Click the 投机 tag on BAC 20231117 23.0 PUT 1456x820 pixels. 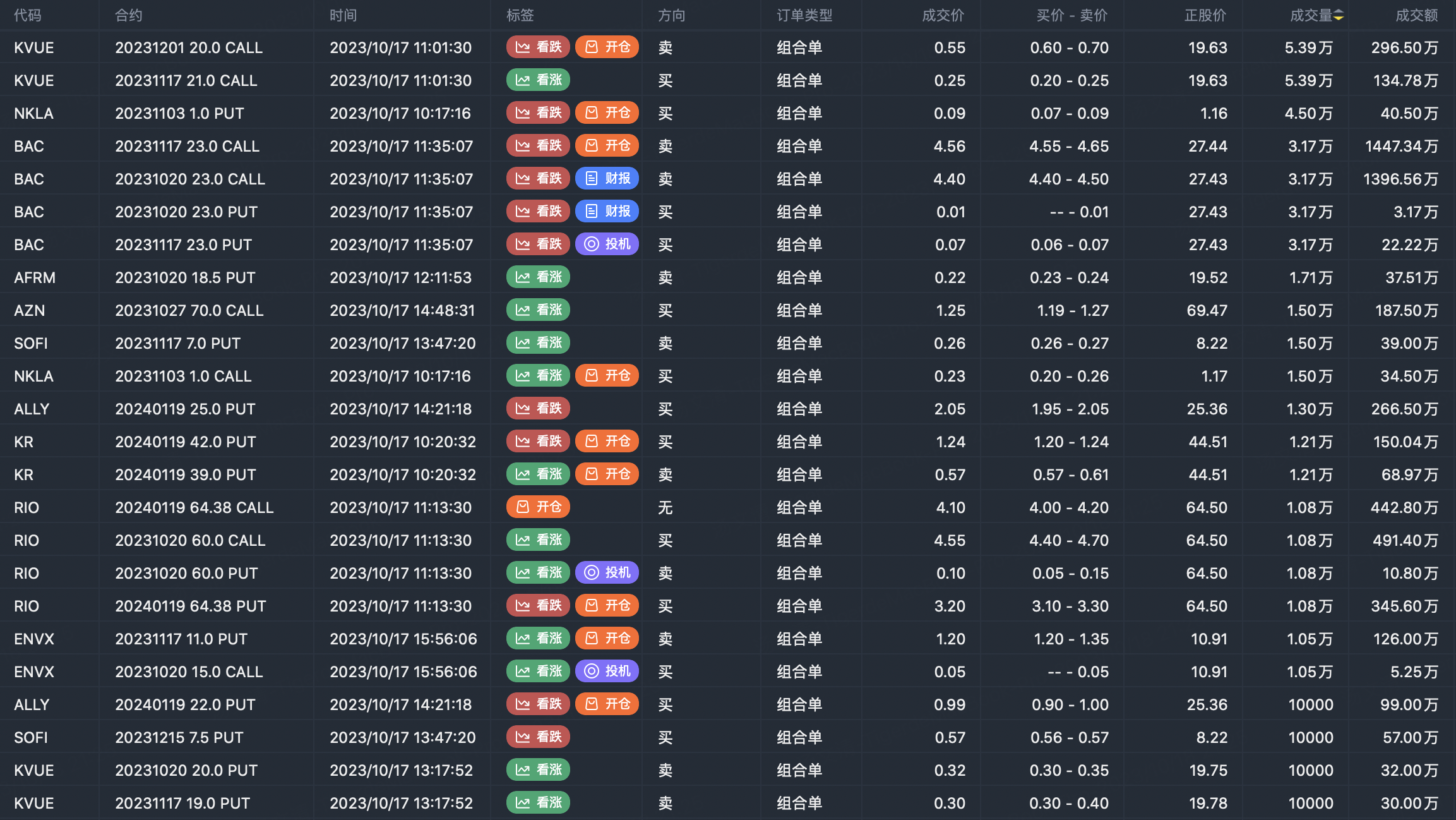pos(607,244)
